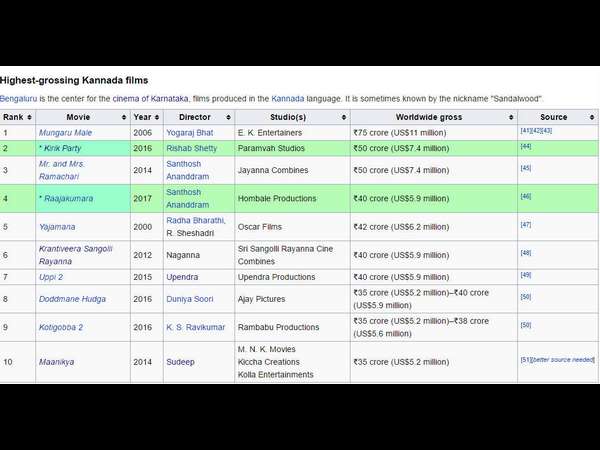Screen dimensions: 600x450
Task: Select the '₹42 crore (US$6.2 million)' gross value
Action: 401,227
